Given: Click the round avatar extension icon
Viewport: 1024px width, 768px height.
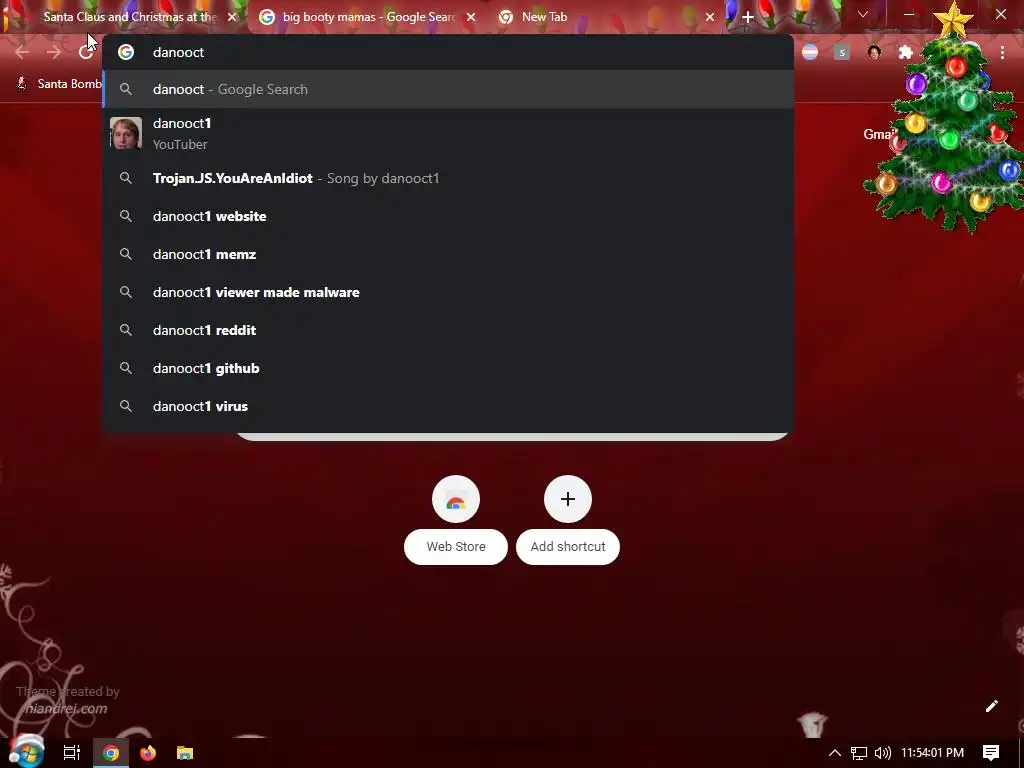Looking at the screenshot, I should (874, 52).
